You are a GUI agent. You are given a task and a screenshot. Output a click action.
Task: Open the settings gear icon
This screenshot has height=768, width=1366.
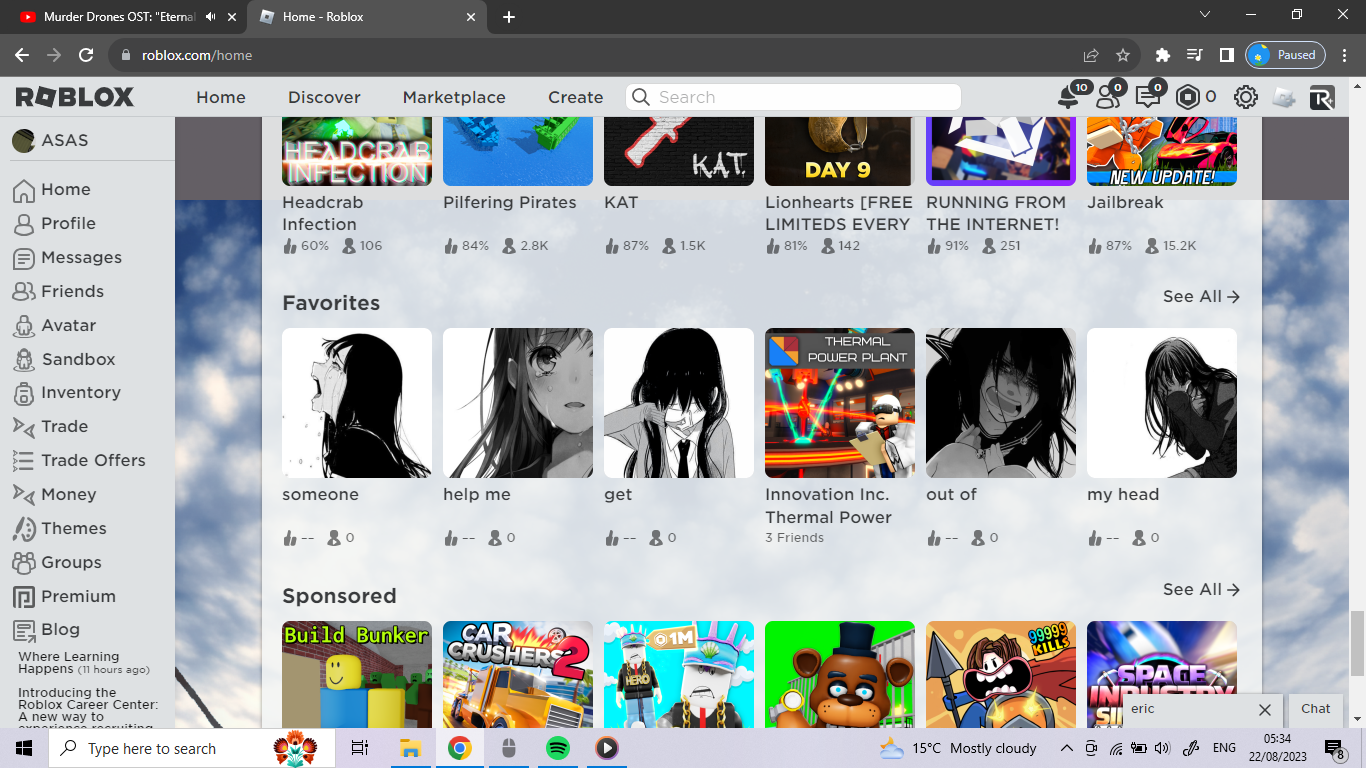(x=1245, y=97)
